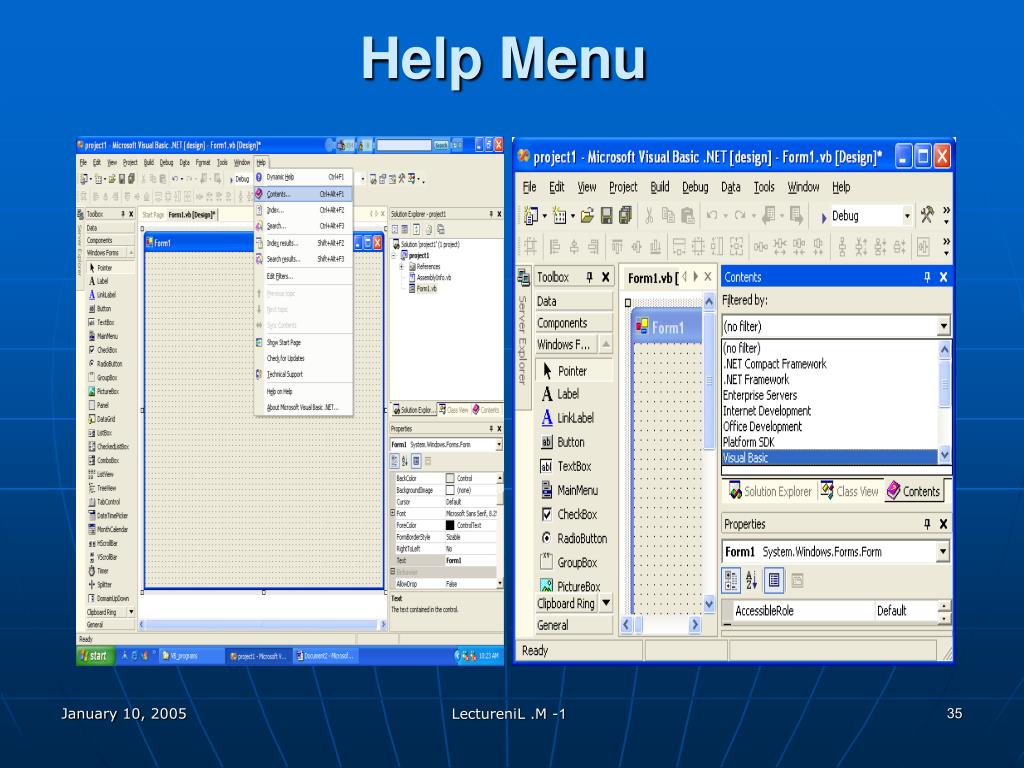This screenshot has height=768, width=1024.
Task: Select RadioButton control in right window Toolbox
Action: pos(575,539)
